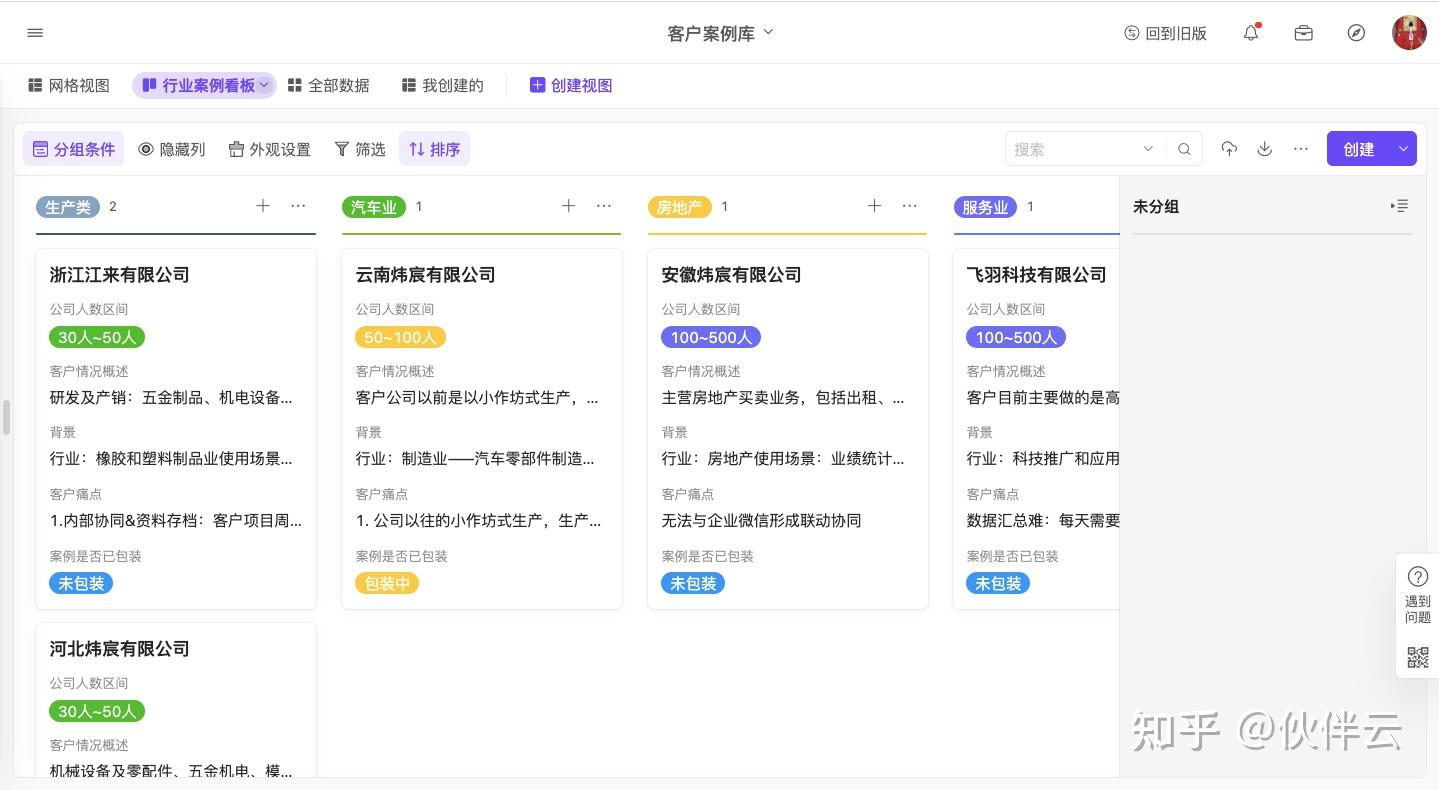Open the QR code icon
The width and height of the screenshot is (1439, 790).
point(1417,657)
